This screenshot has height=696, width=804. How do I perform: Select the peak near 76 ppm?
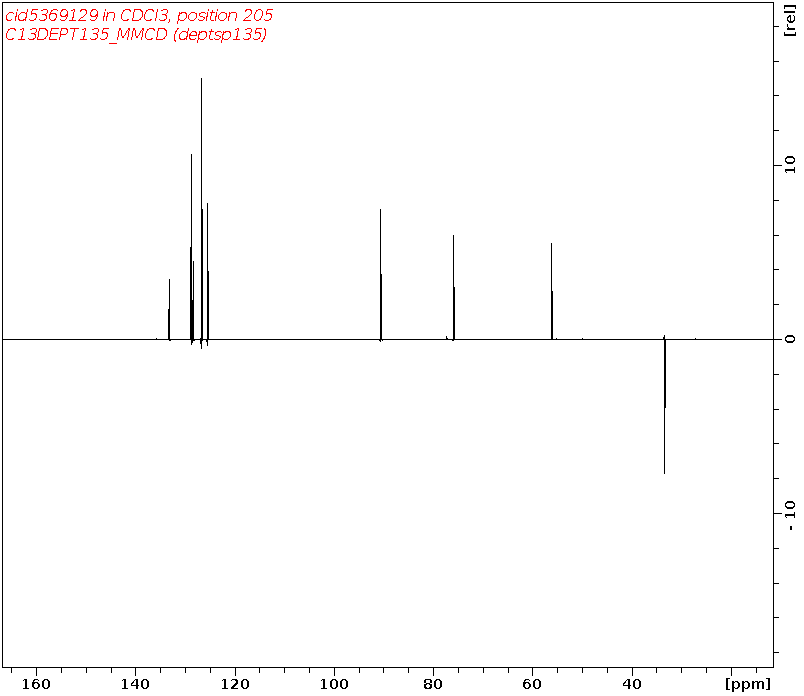click(454, 287)
